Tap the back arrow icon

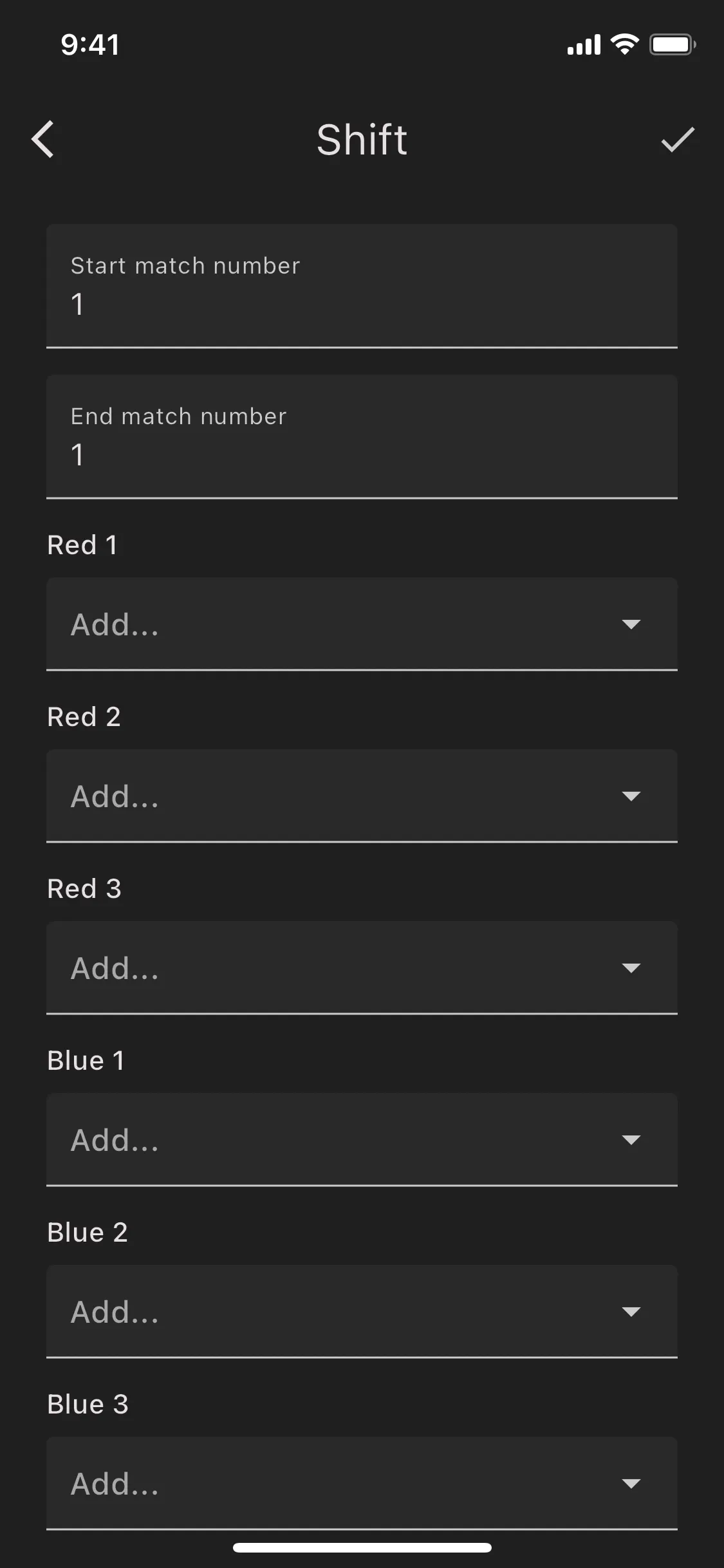pyautogui.click(x=43, y=139)
